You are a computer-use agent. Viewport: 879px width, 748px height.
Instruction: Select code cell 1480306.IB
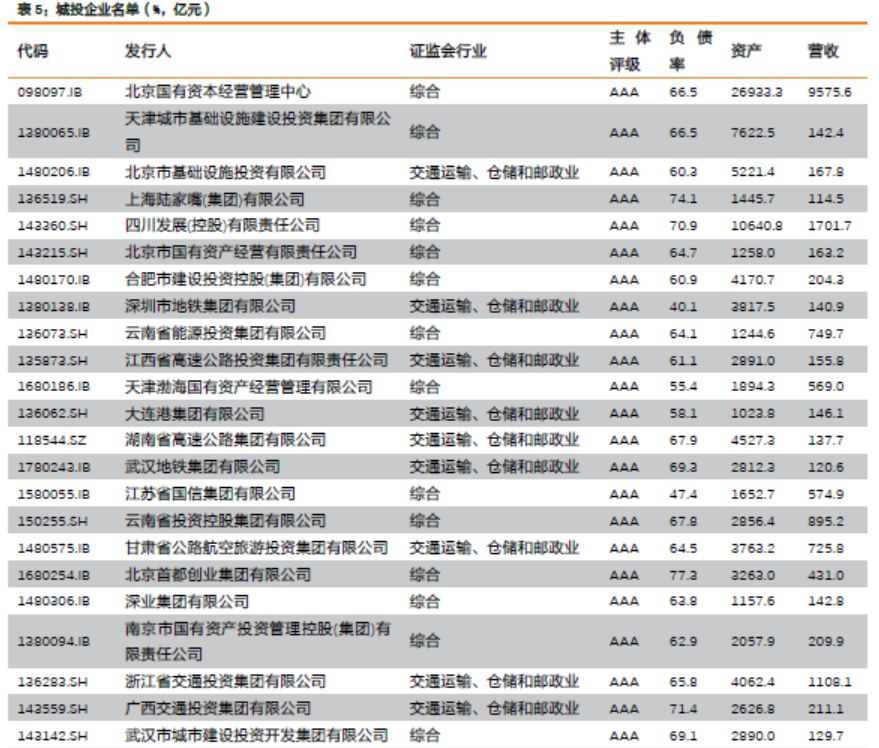53,601
